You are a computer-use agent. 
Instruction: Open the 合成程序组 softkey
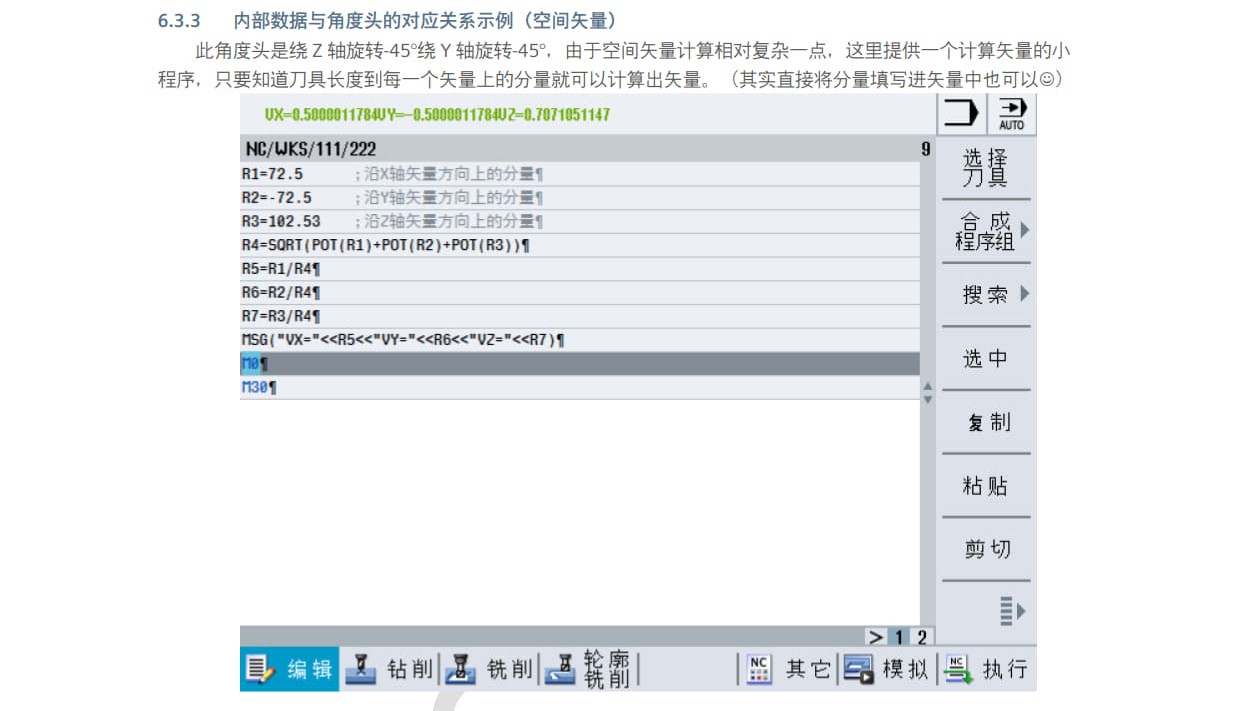point(986,231)
